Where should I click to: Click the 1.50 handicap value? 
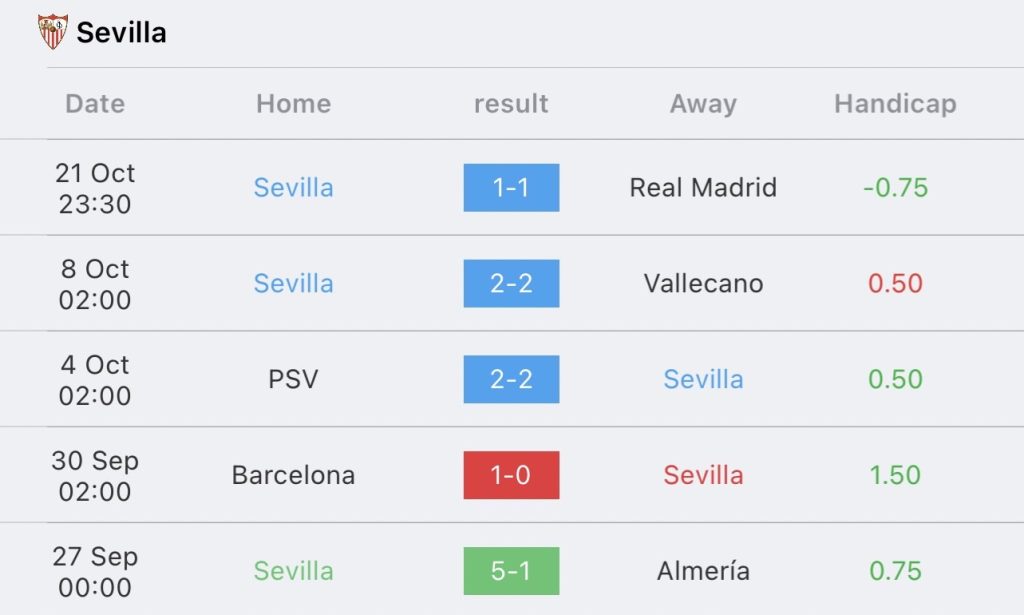(x=895, y=475)
